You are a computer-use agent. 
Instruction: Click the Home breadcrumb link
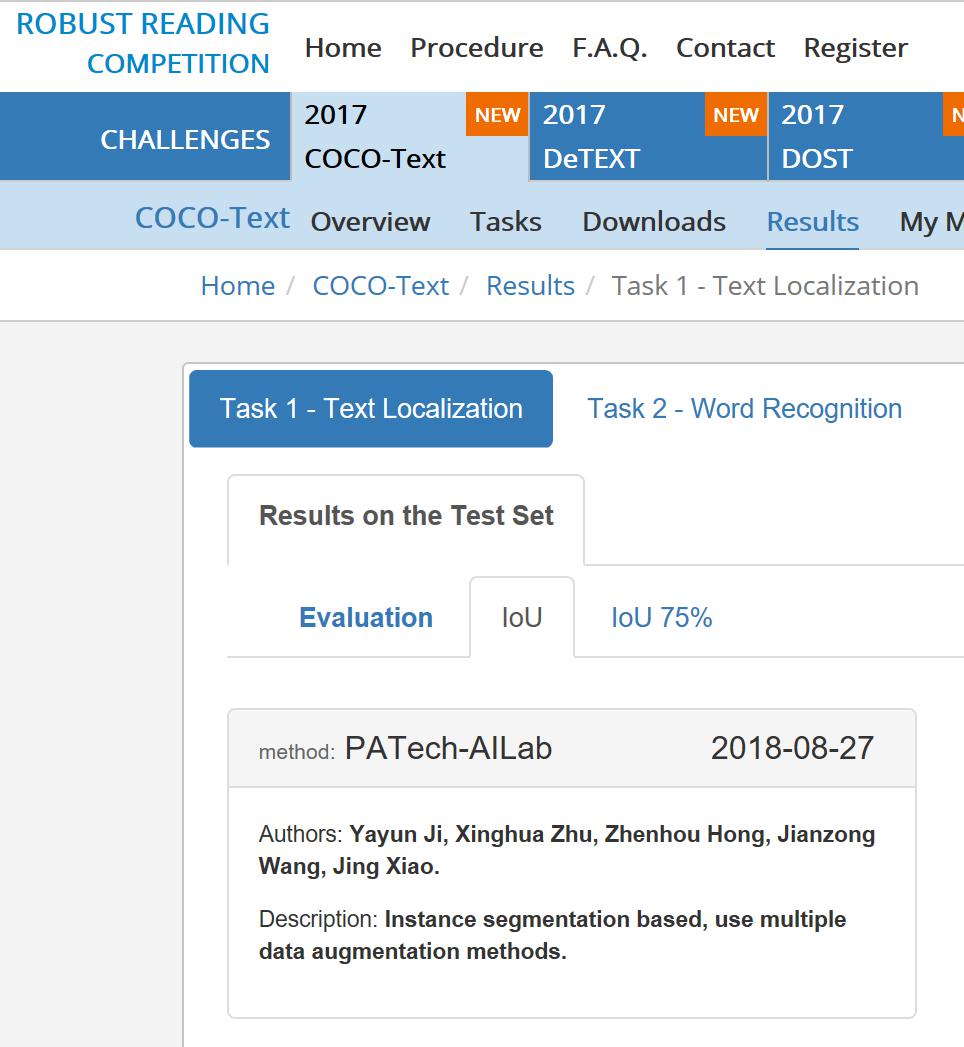(237, 286)
